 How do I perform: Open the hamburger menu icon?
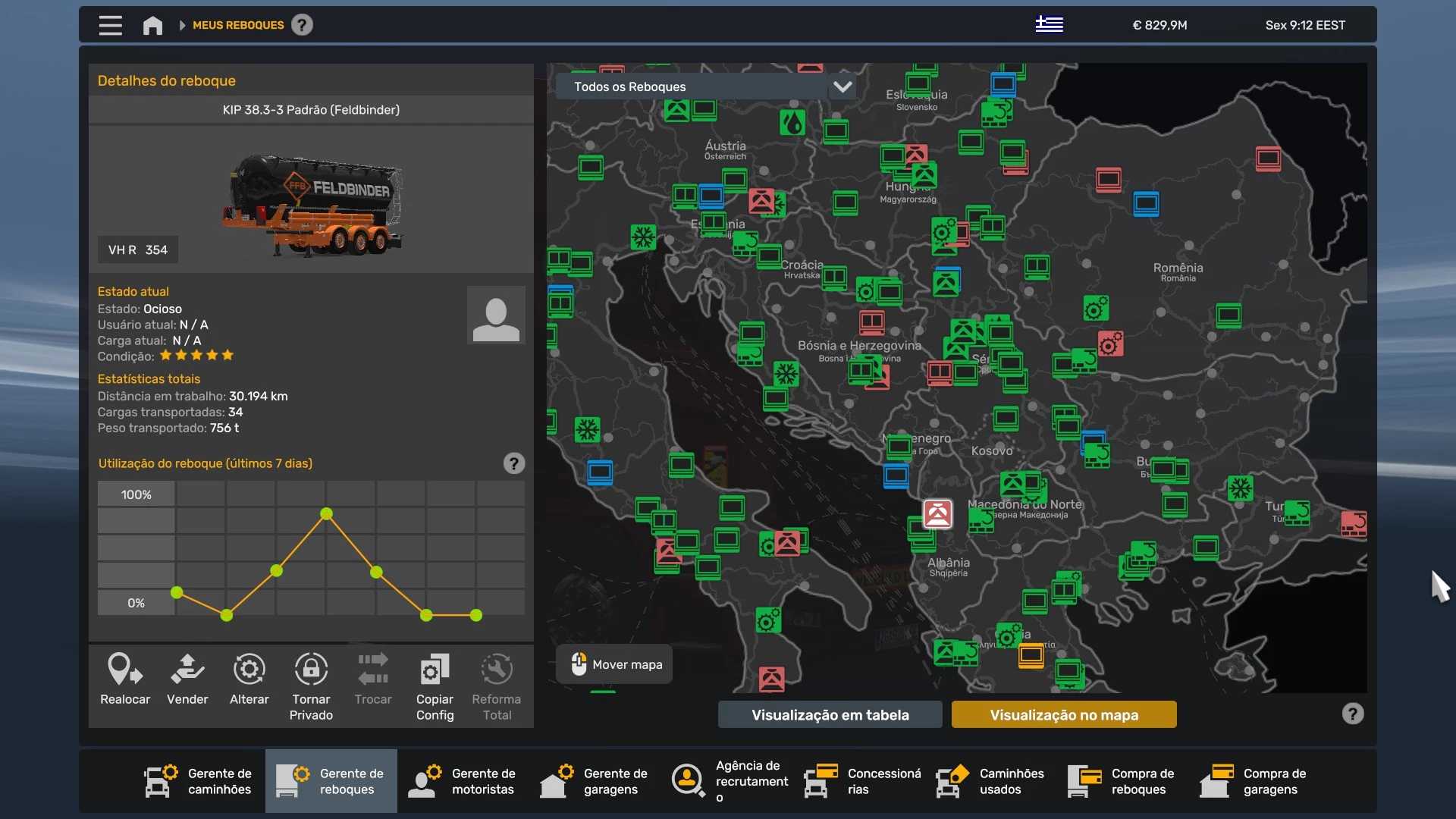[111, 25]
